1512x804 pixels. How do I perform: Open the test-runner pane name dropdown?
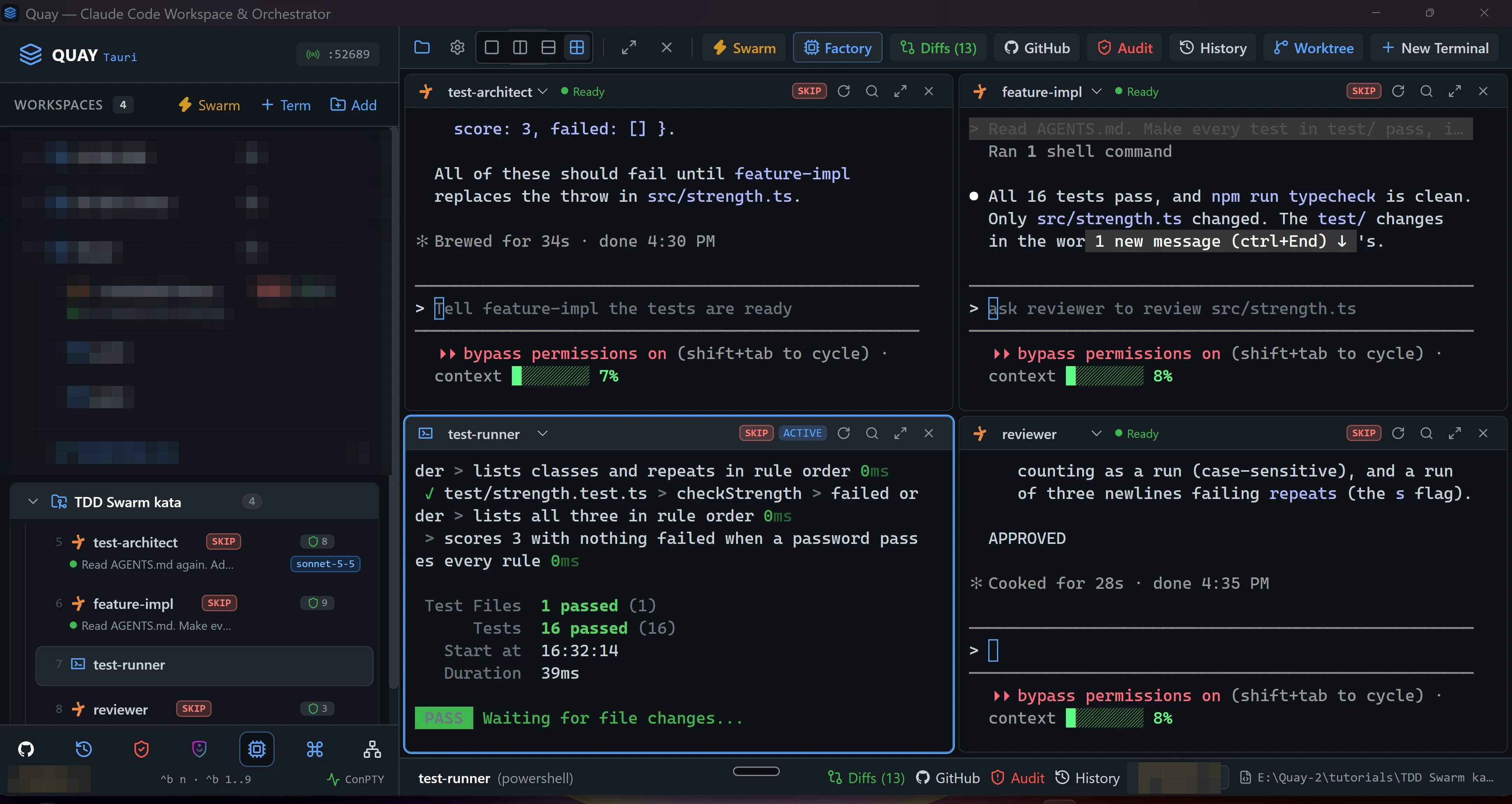pyautogui.click(x=543, y=434)
